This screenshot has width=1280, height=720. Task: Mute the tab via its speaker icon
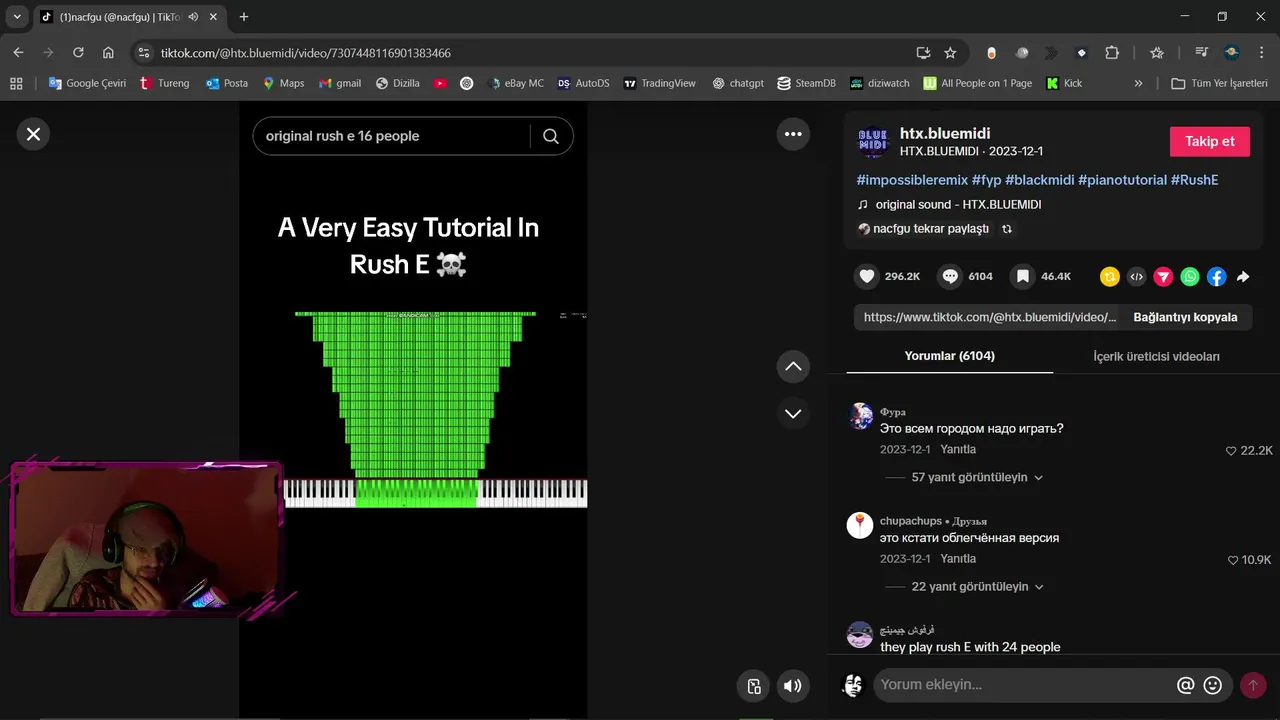(x=193, y=17)
